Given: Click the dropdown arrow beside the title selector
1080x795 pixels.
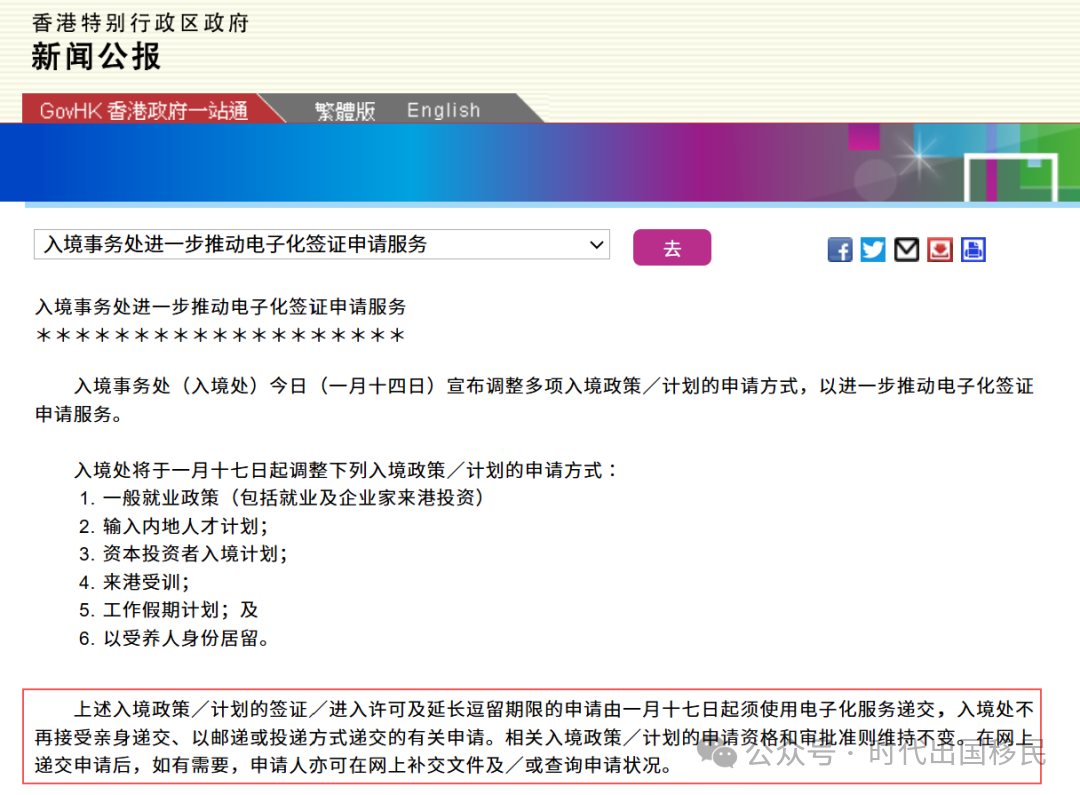Looking at the screenshot, I should coord(598,245).
